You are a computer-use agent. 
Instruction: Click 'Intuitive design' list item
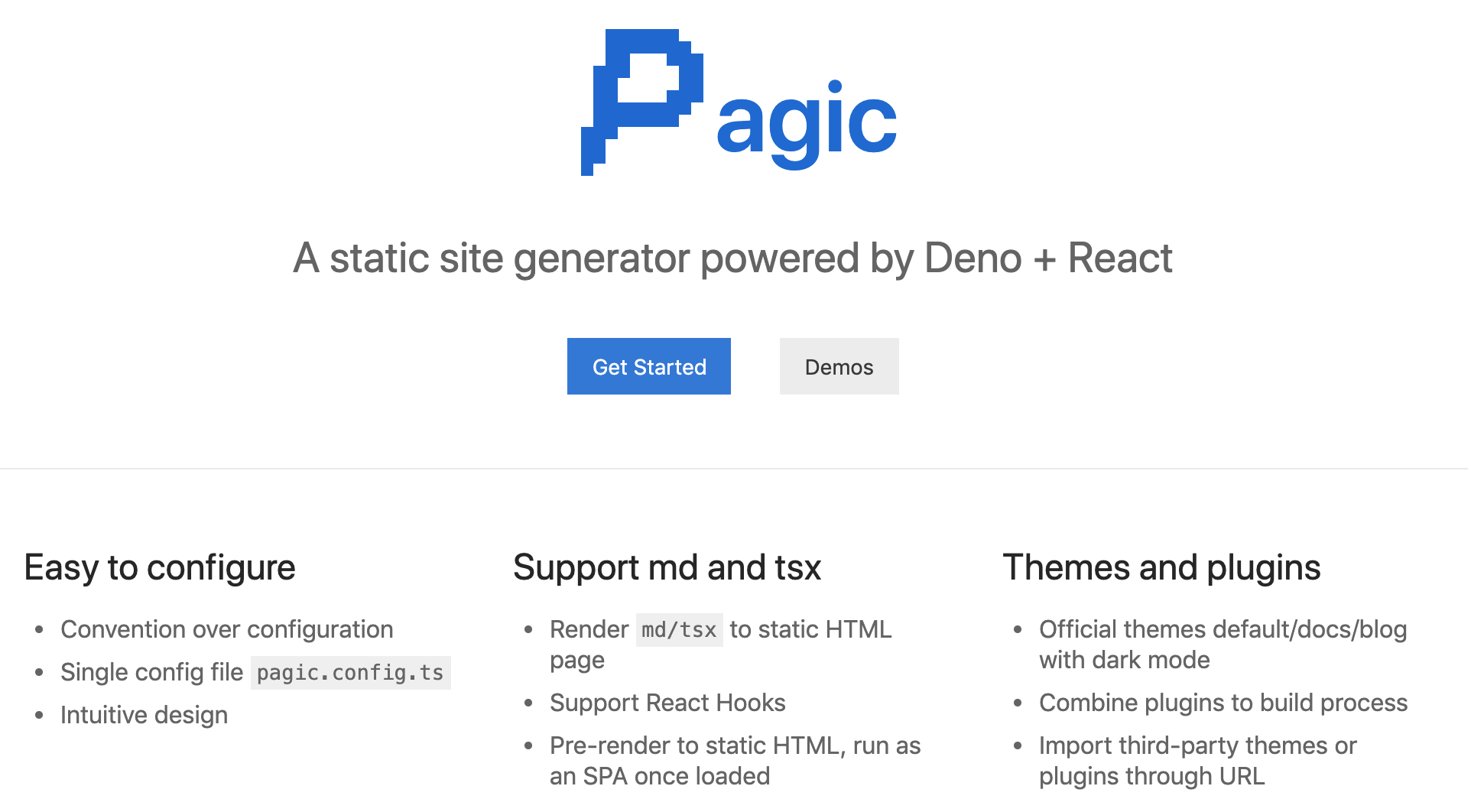pyautogui.click(x=145, y=715)
